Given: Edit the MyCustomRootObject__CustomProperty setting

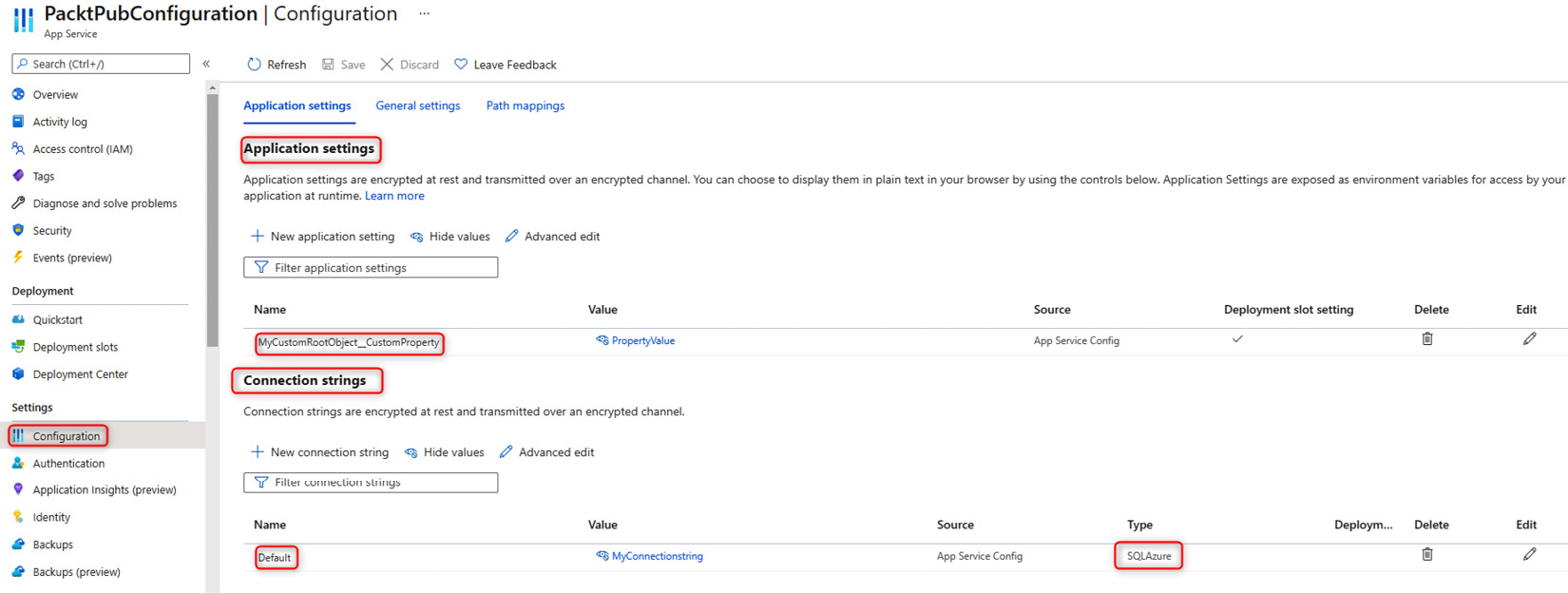Looking at the screenshot, I should point(1529,338).
